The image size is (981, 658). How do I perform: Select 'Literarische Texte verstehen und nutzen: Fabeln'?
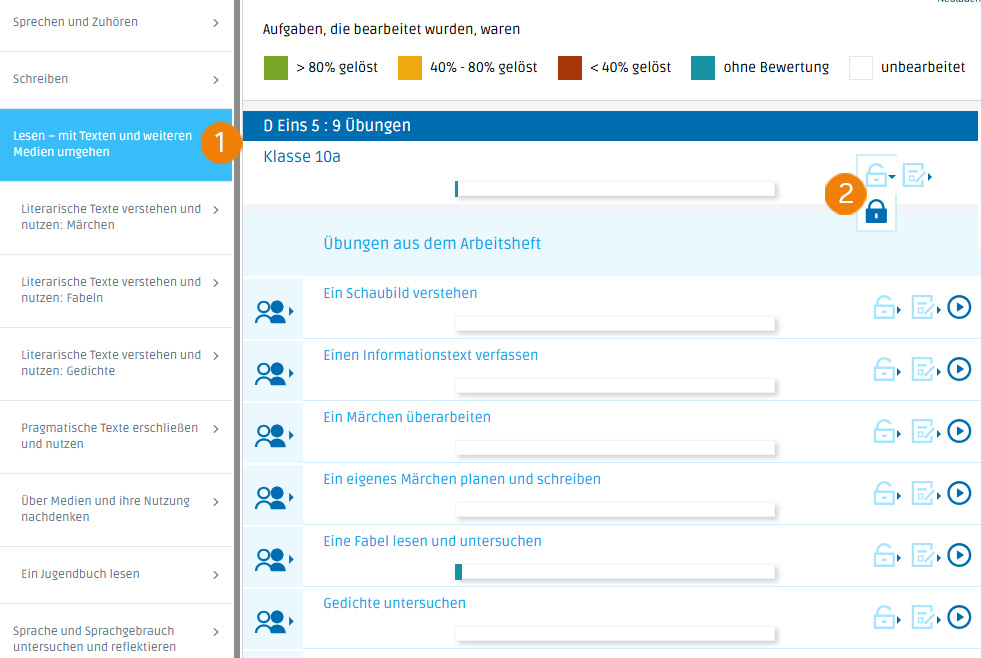[116, 290]
